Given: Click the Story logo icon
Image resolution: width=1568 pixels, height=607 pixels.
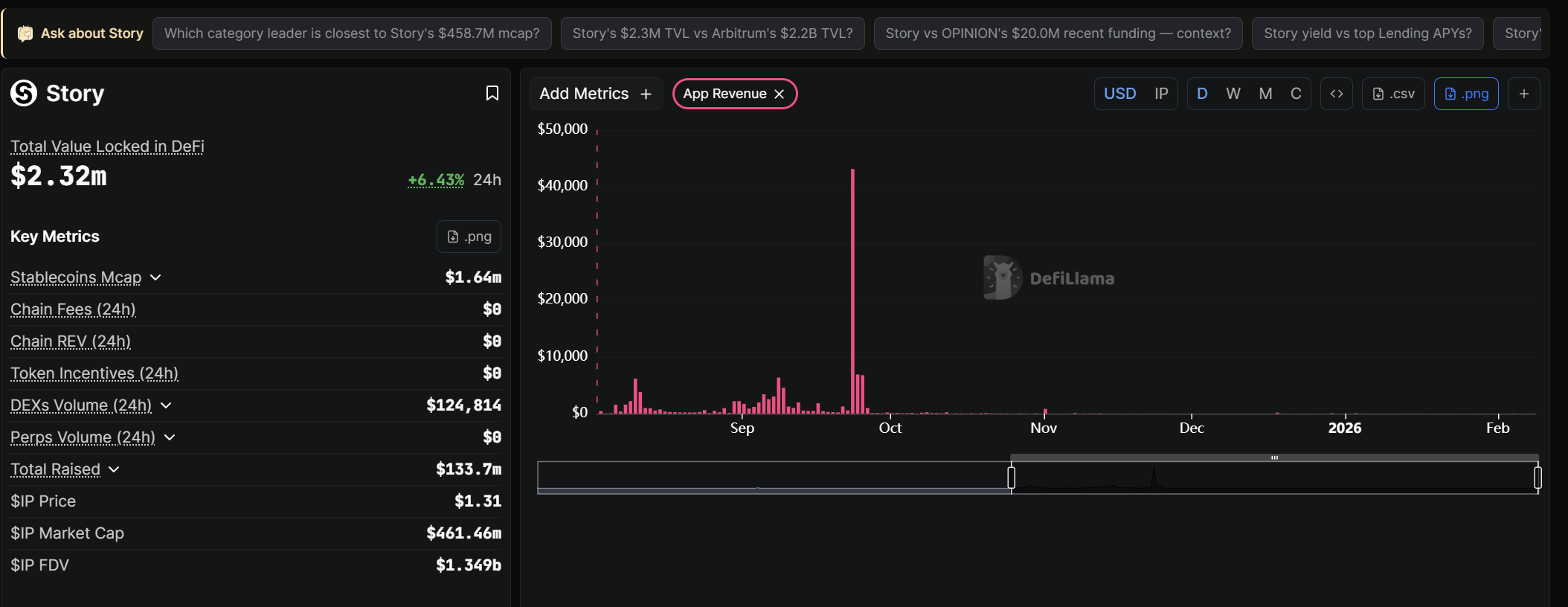Looking at the screenshot, I should point(24,93).
